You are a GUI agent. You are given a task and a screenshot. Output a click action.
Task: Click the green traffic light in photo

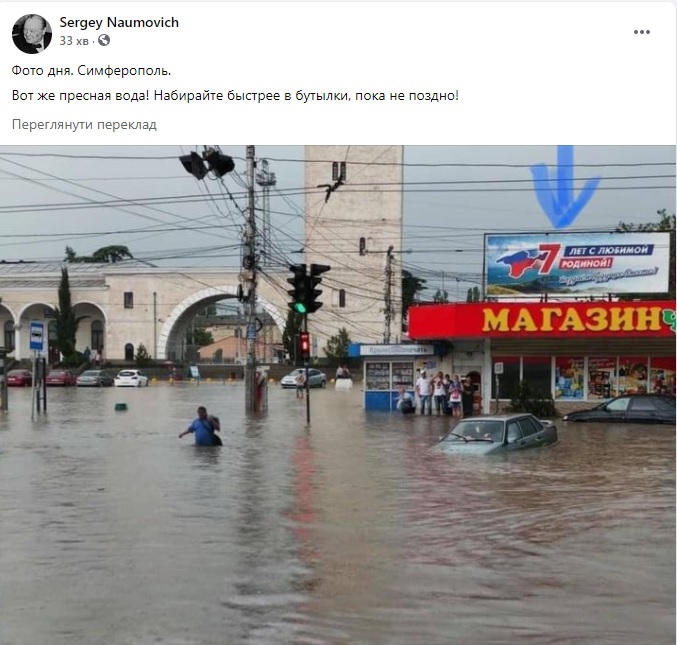coord(300,307)
